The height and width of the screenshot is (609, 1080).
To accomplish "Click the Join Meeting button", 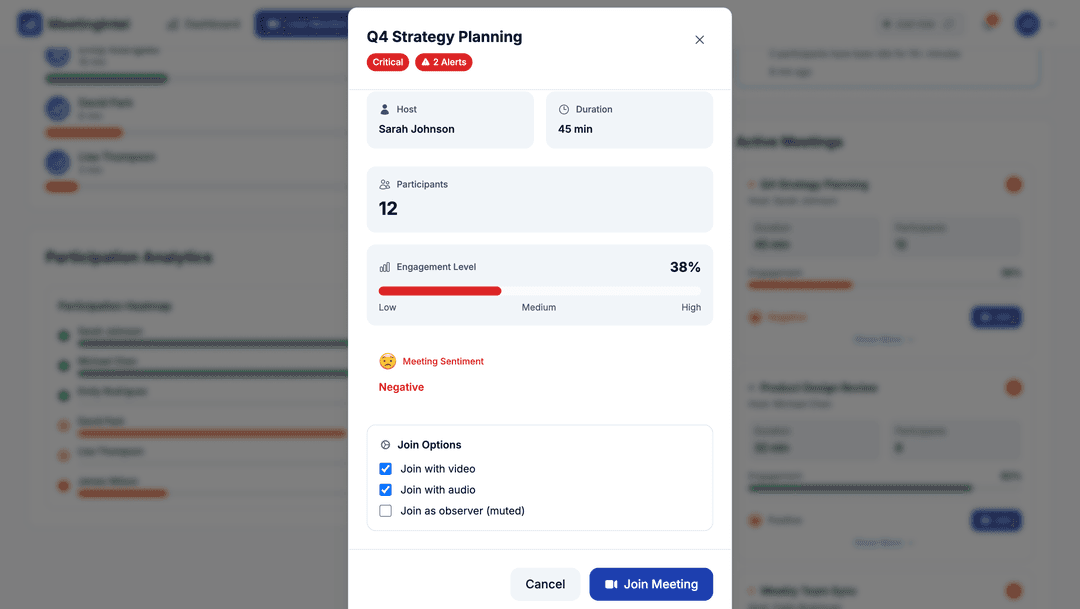I will coord(651,584).
